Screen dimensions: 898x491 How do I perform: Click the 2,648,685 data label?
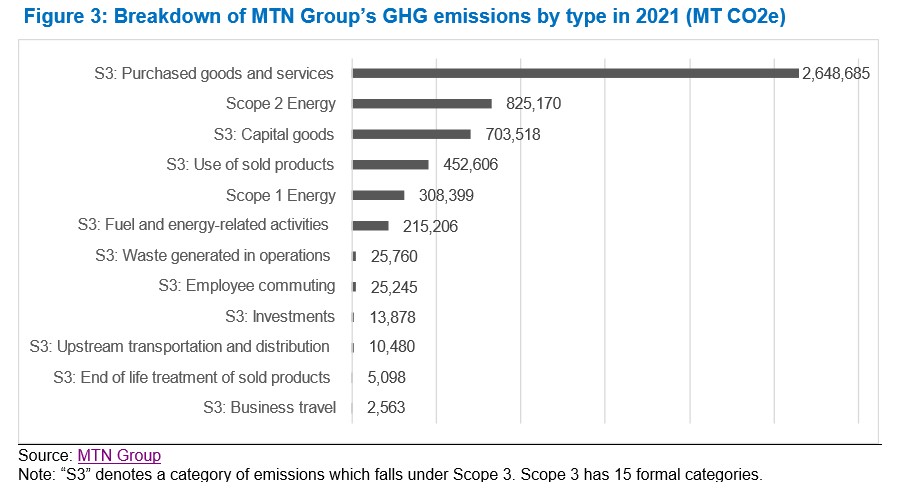[837, 74]
